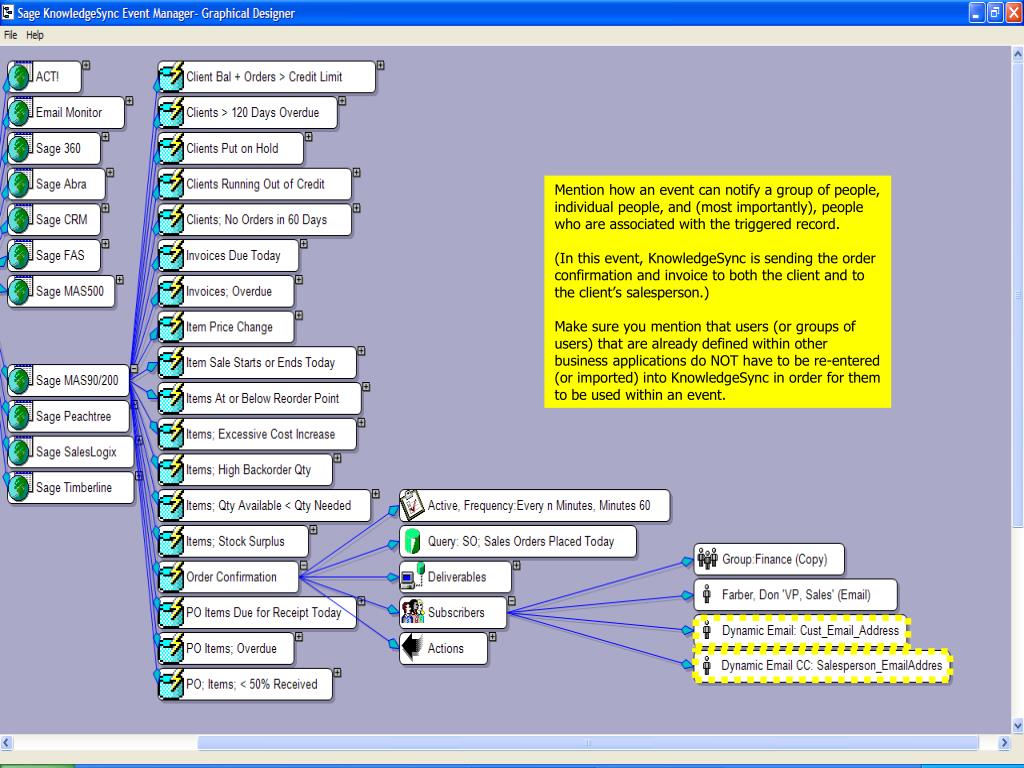Select PO Items Due for Receipt Today
Image resolution: width=1024 pixels, height=768 pixels.
[257, 613]
